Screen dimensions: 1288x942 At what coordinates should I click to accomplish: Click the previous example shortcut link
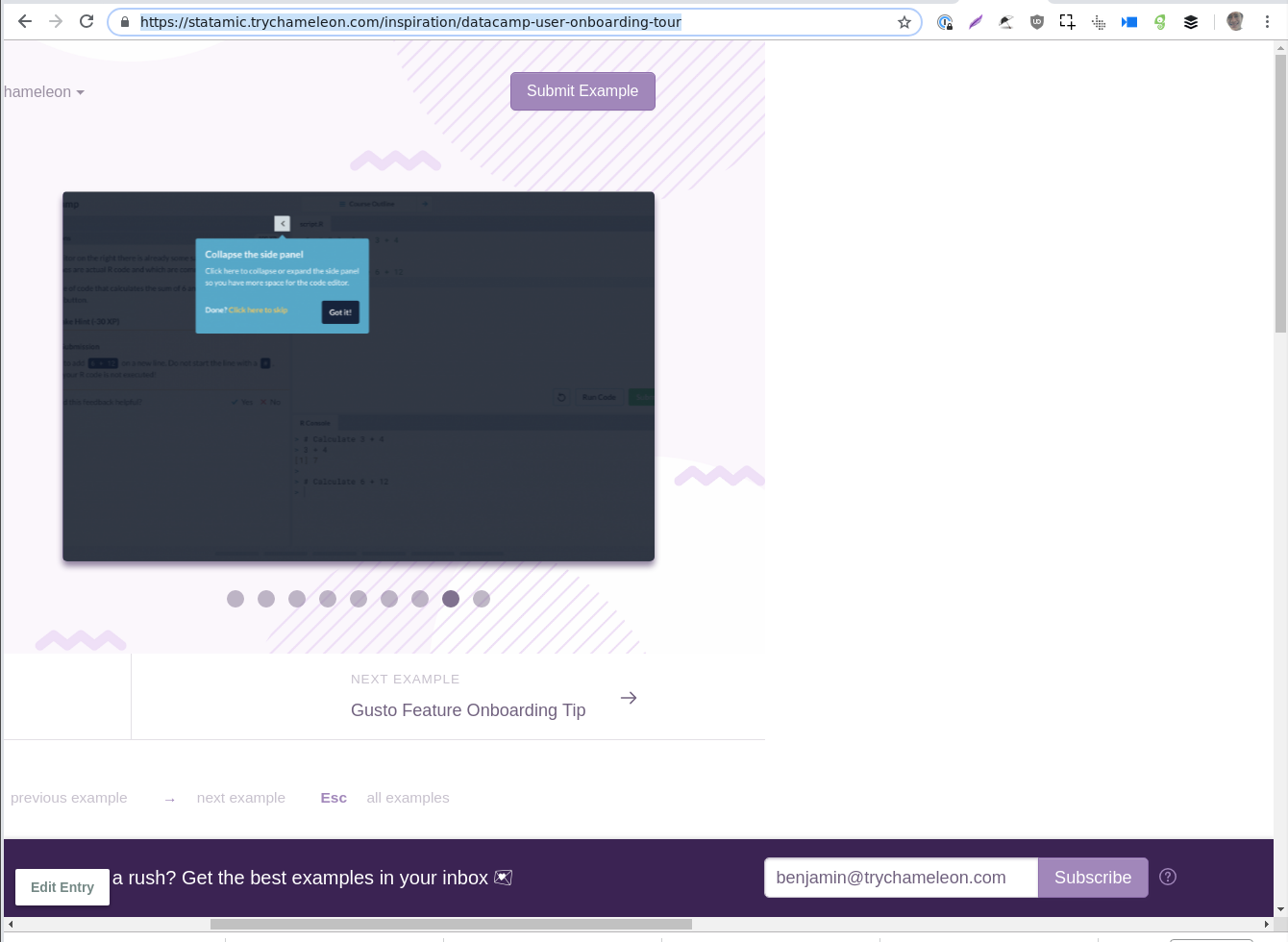click(69, 798)
